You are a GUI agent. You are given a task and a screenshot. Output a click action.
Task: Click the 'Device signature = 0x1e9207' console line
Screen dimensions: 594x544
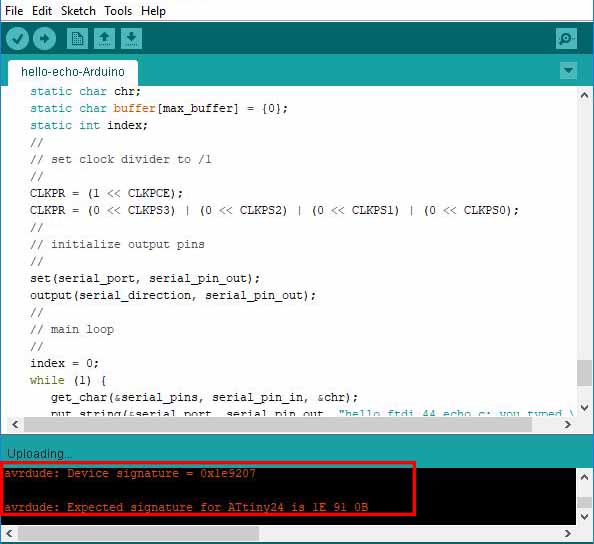coord(130,474)
